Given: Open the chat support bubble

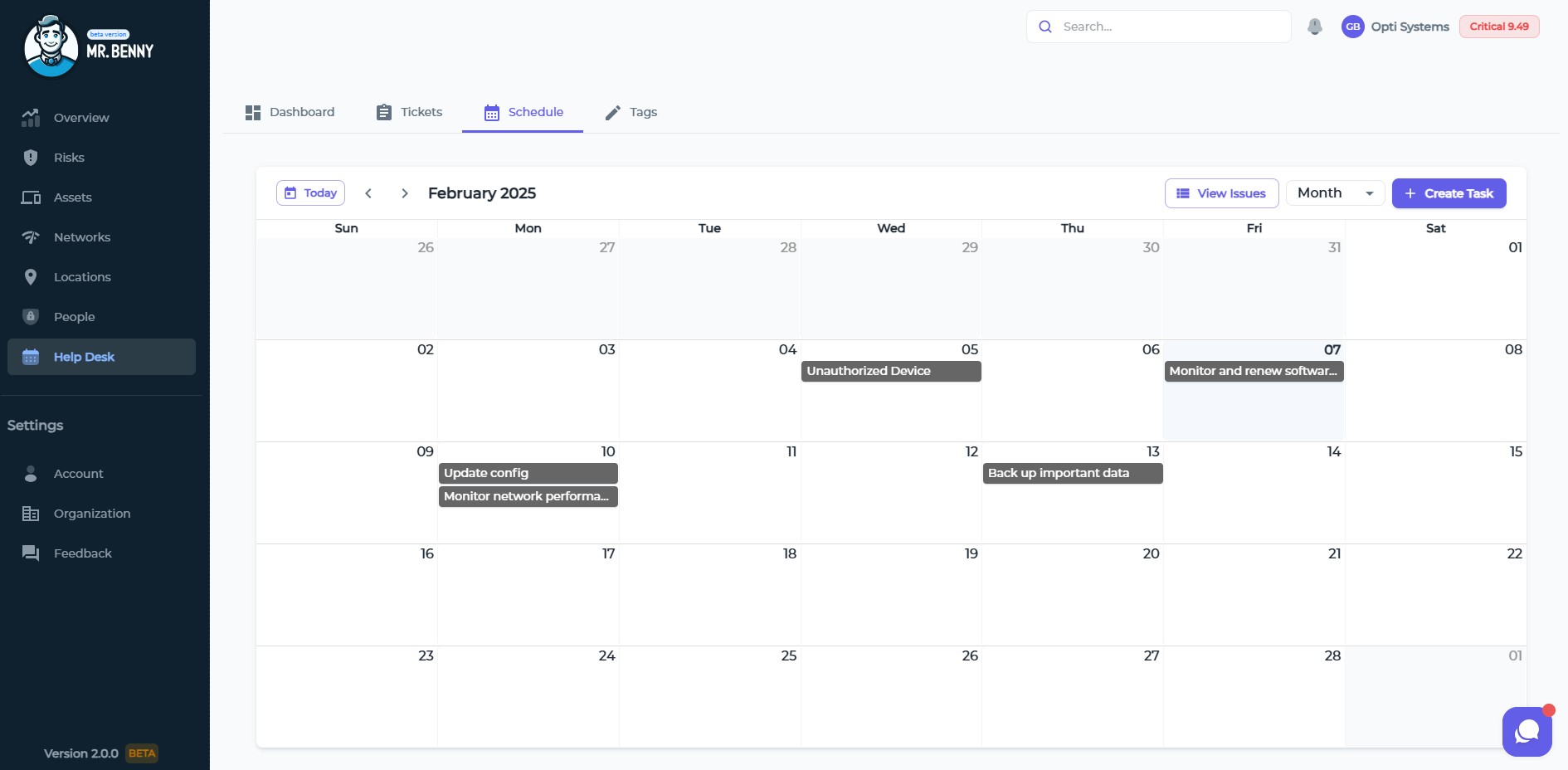Looking at the screenshot, I should [1527, 731].
